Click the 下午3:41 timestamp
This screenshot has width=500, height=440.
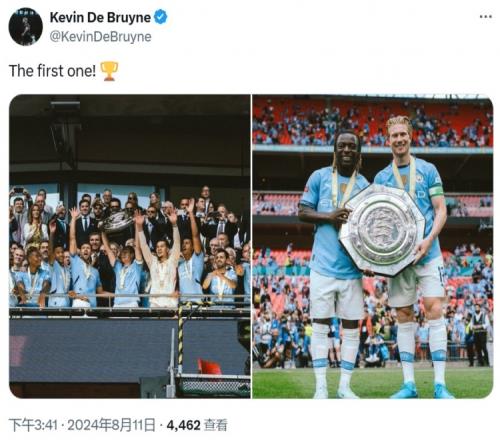coord(33,425)
